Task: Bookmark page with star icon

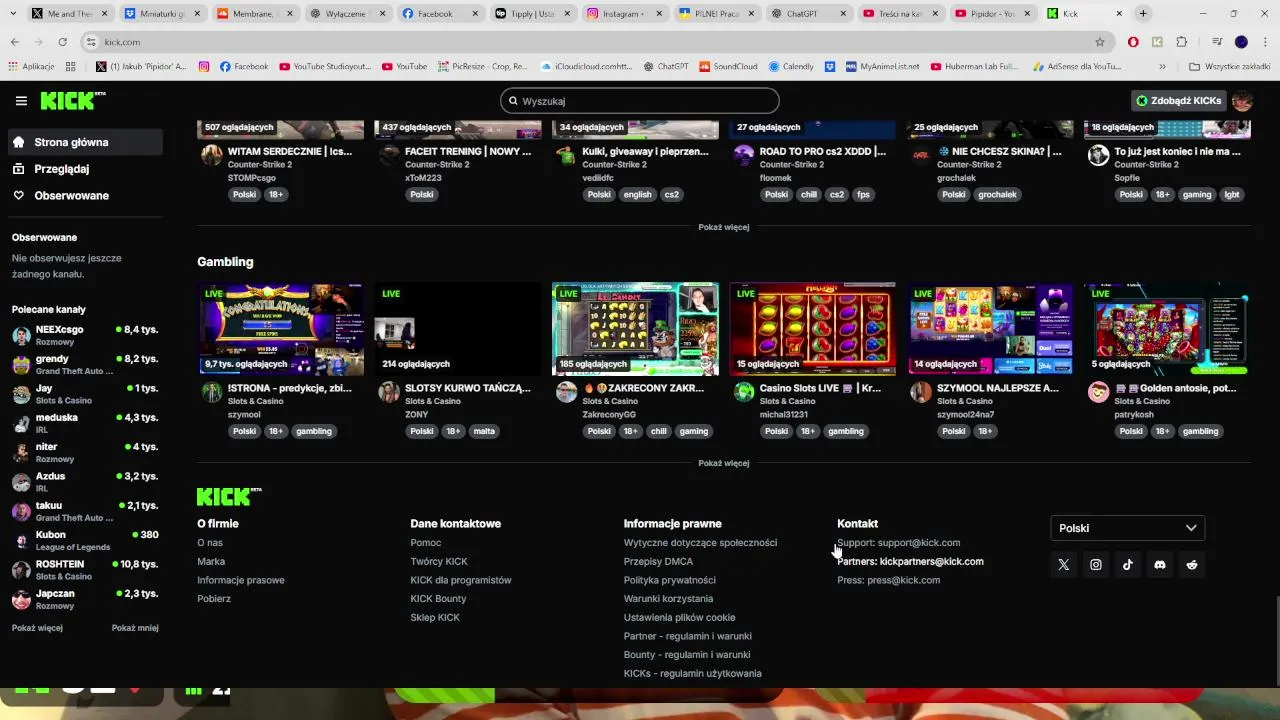Action: (1100, 42)
